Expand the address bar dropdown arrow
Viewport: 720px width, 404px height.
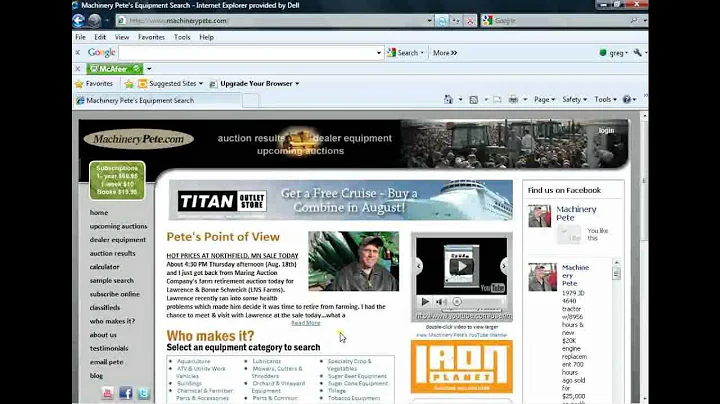pos(429,21)
